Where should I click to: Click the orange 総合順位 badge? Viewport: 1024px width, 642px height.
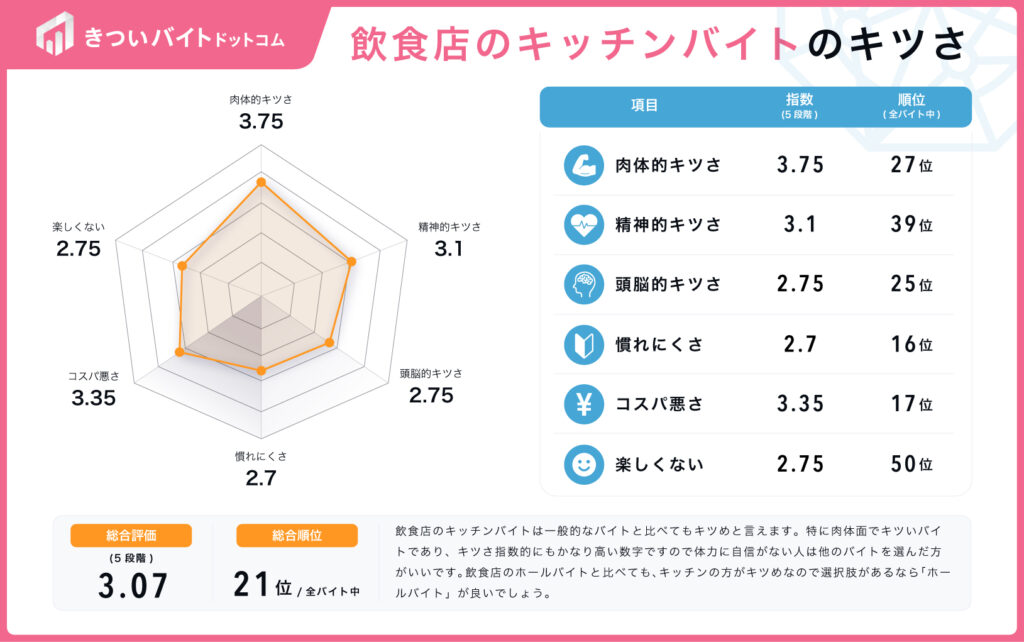pyautogui.click(x=296, y=536)
